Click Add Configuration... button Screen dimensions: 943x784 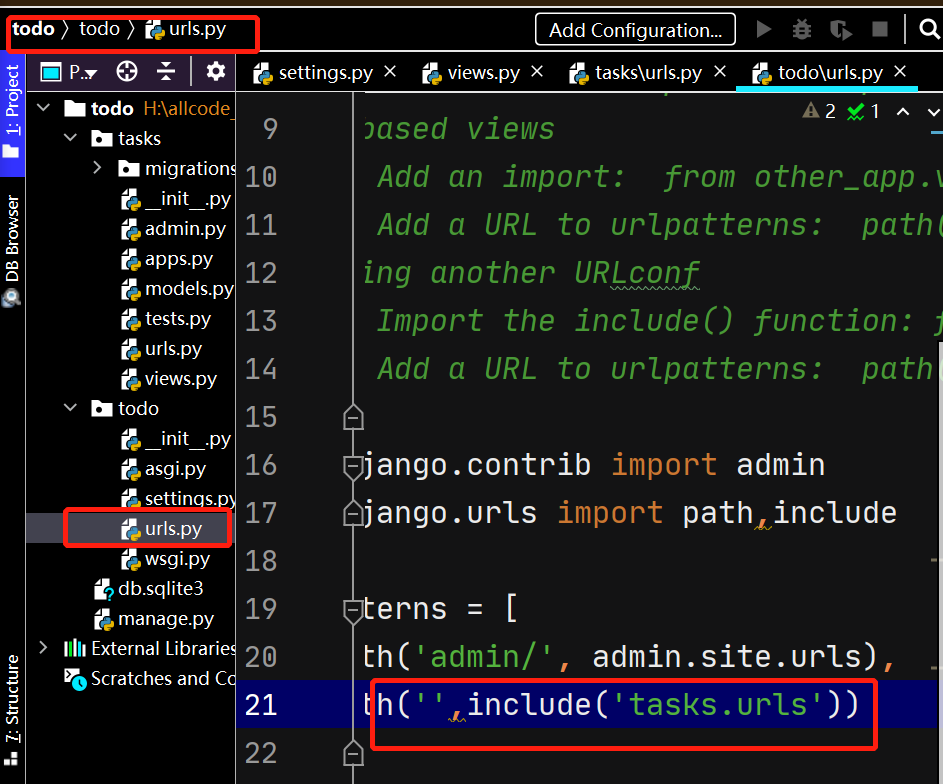tap(635, 29)
